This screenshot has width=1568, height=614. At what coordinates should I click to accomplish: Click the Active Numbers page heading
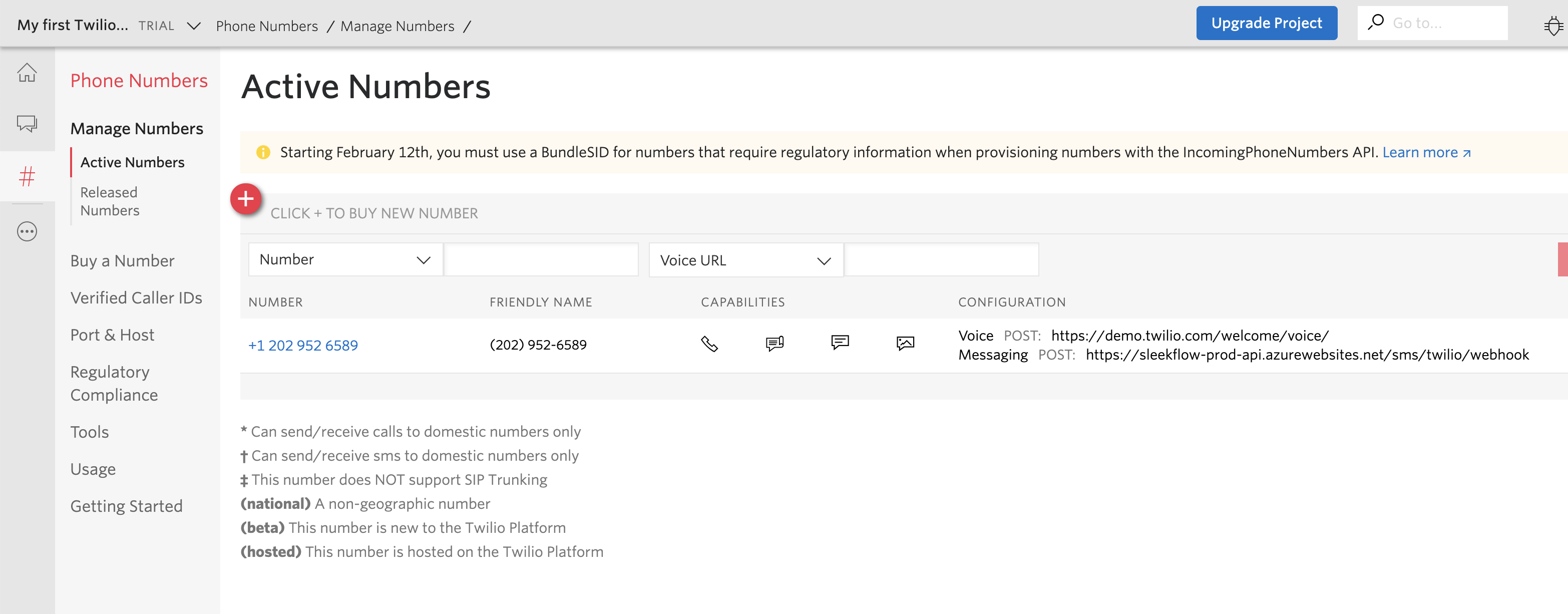pyautogui.click(x=366, y=87)
